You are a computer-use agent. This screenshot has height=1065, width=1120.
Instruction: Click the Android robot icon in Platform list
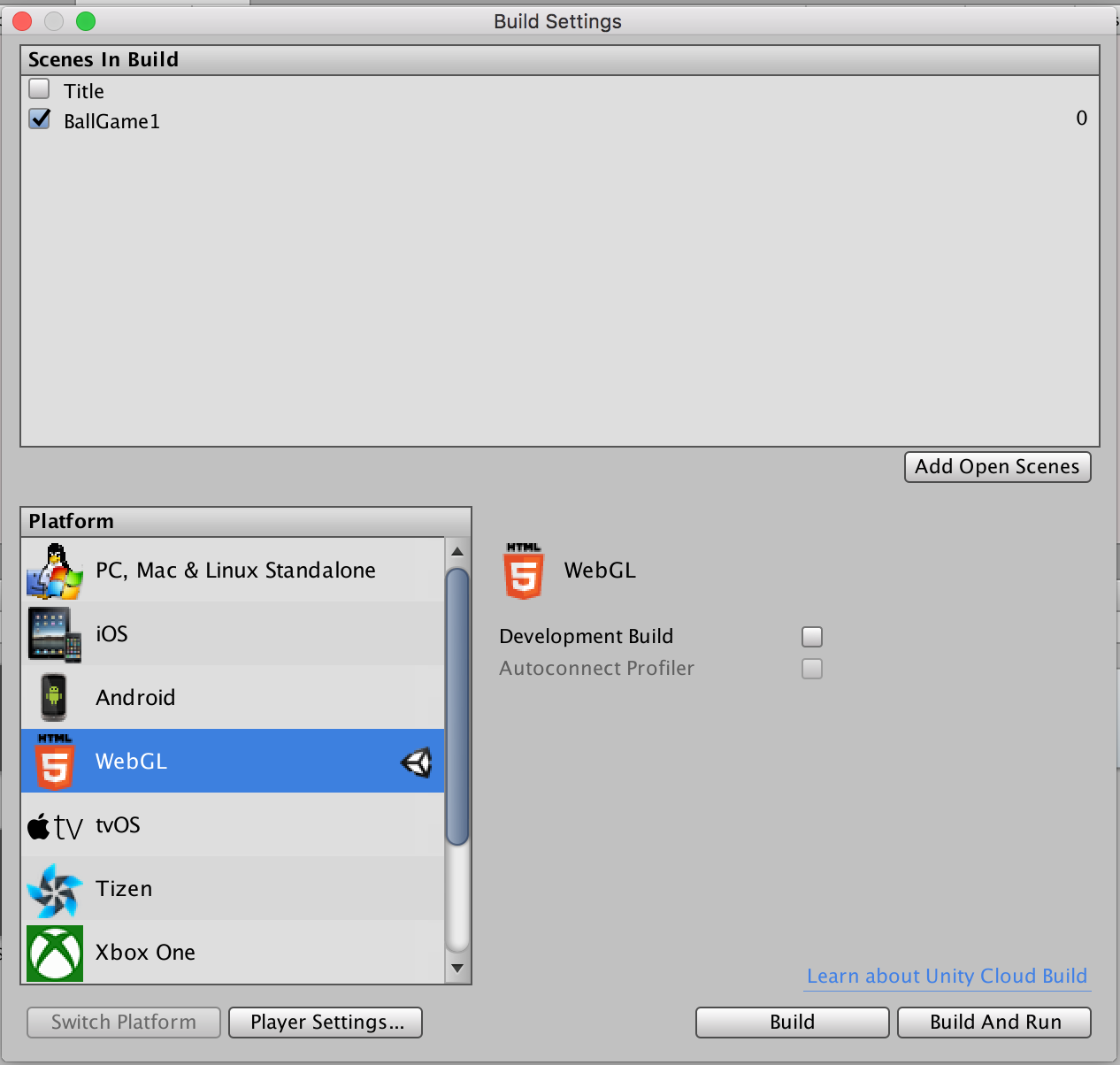click(x=54, y=698)
